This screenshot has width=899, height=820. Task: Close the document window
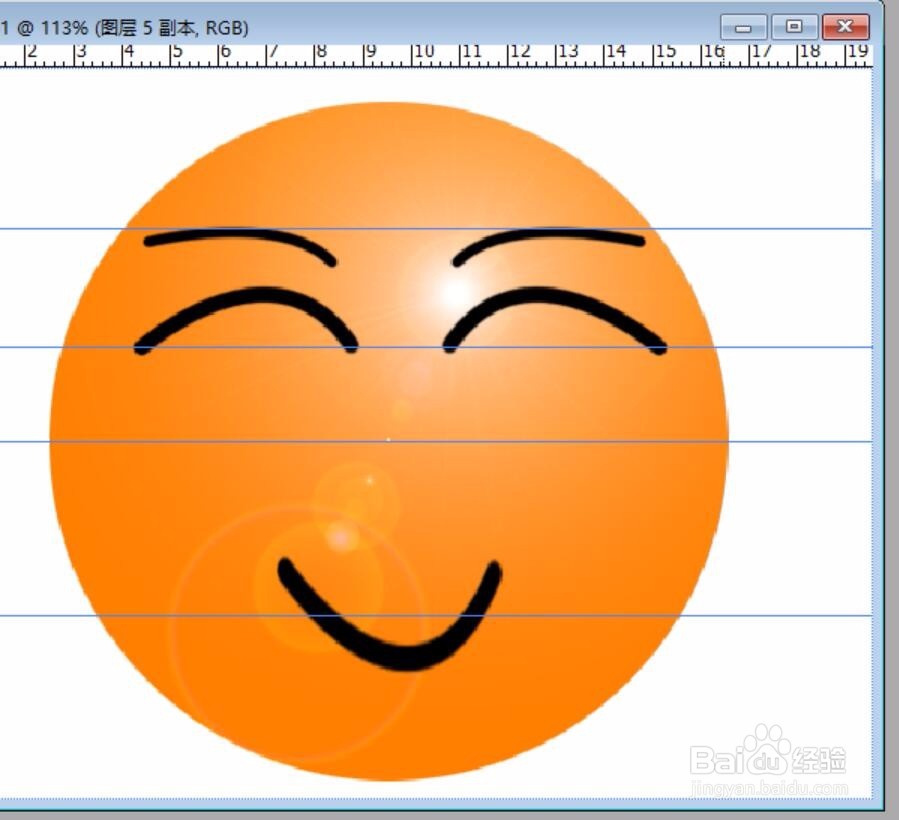845,27
